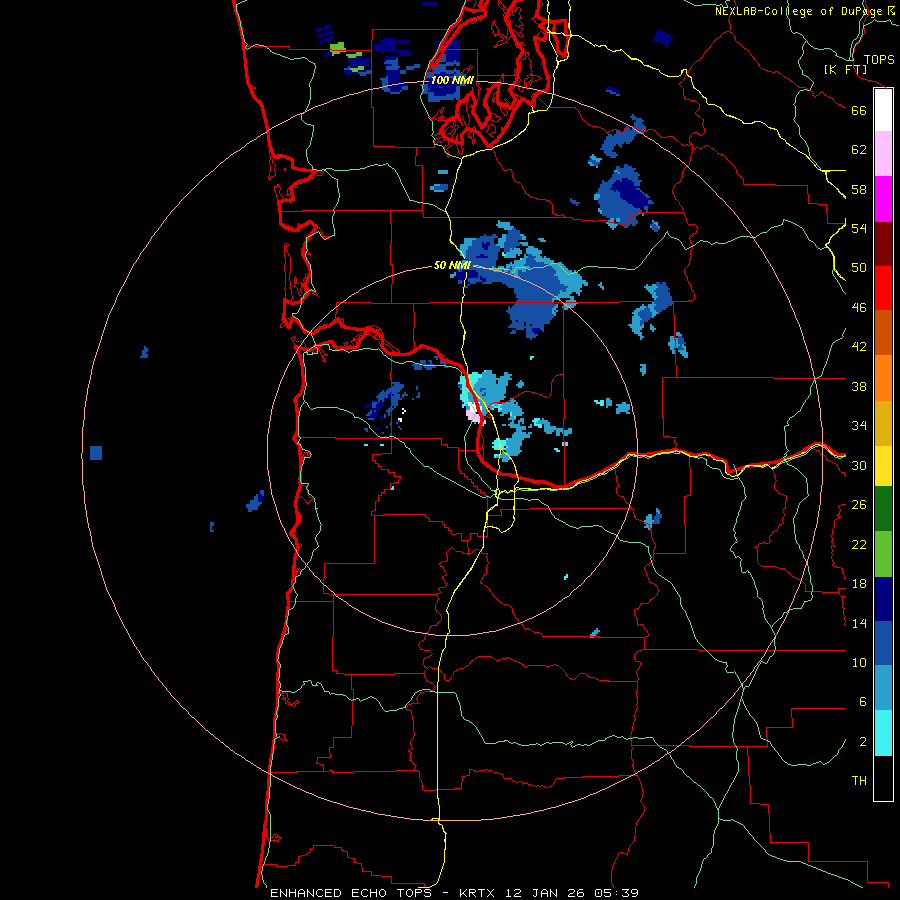Viewport: 900px width, 900px height.
Task: Click the 62 legend value
Action: click(859, 150)
